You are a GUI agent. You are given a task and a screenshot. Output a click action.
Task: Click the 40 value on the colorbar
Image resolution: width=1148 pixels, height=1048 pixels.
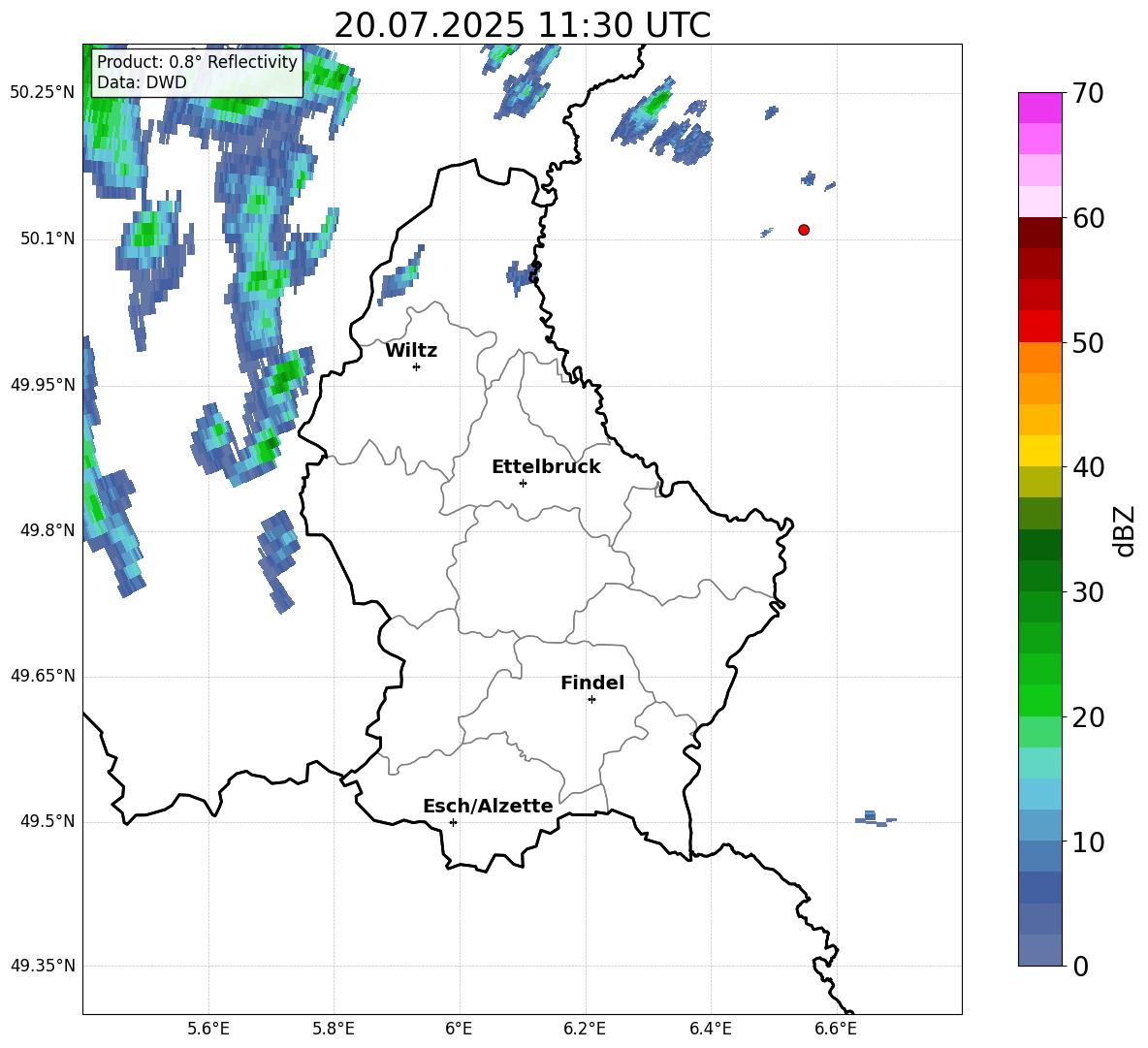tap(1088, 467)
